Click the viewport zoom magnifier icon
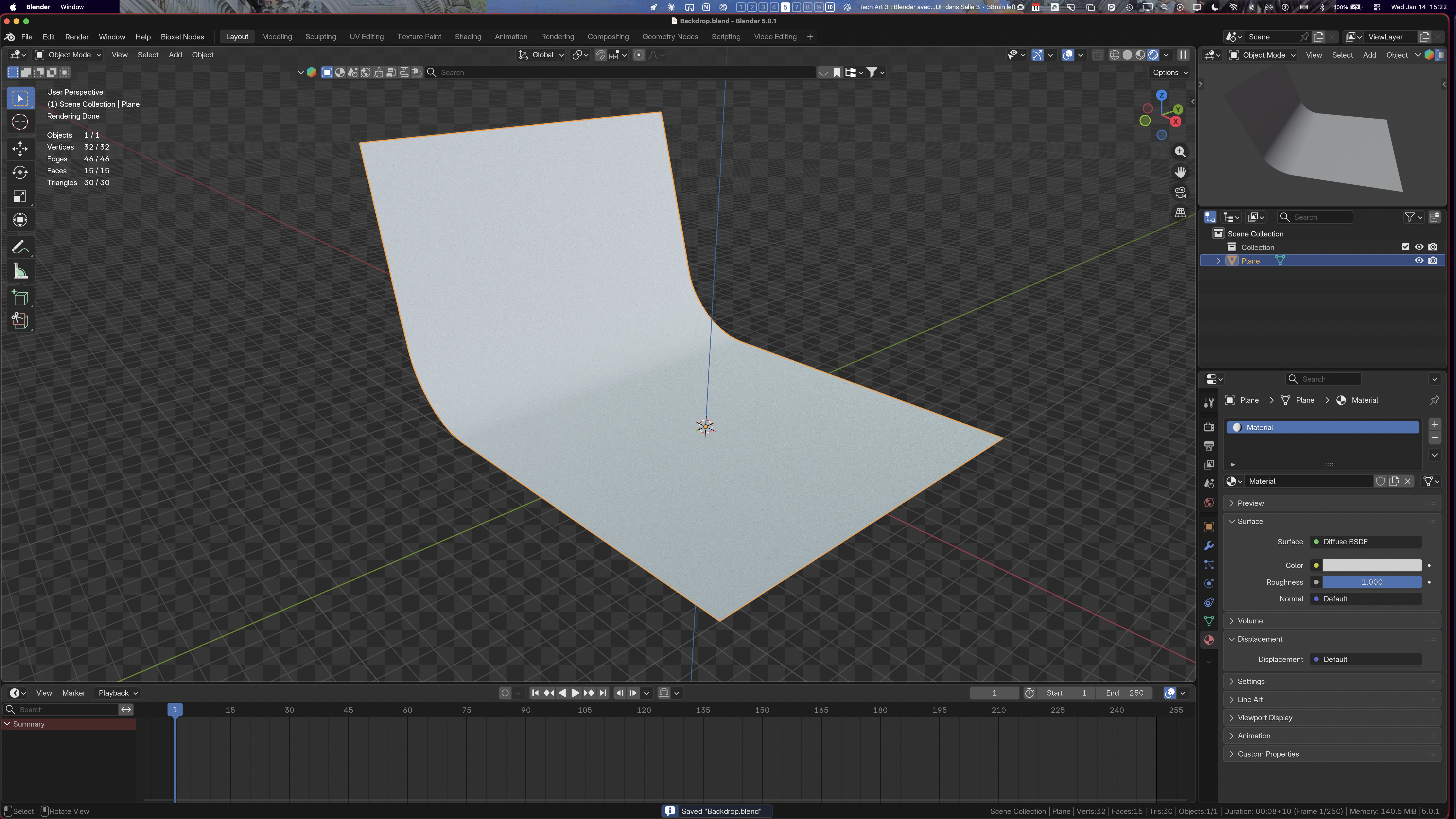The image size is (1456, 819). (x=1180, y=152)
